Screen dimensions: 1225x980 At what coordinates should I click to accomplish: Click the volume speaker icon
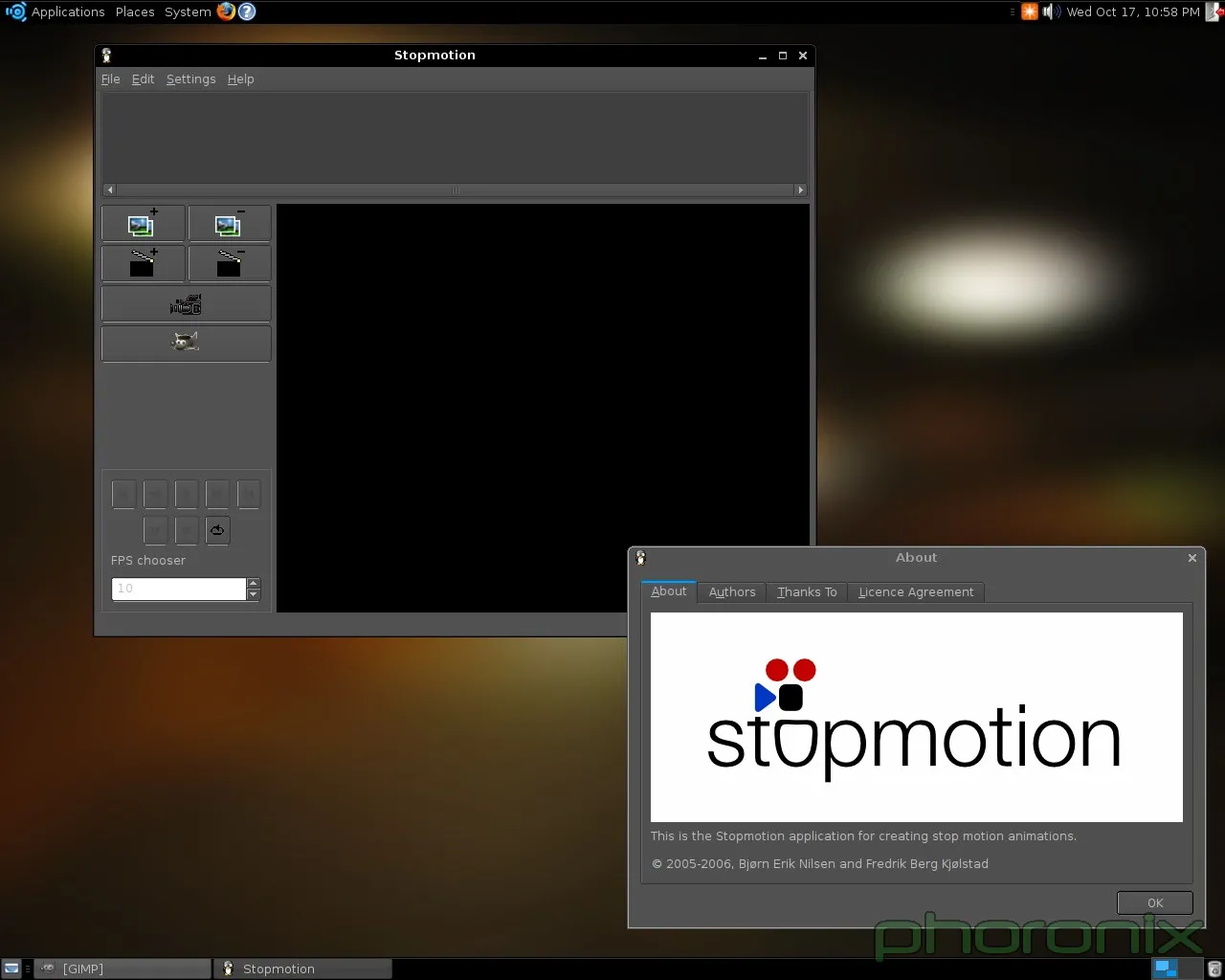[x=1051, y=11]
